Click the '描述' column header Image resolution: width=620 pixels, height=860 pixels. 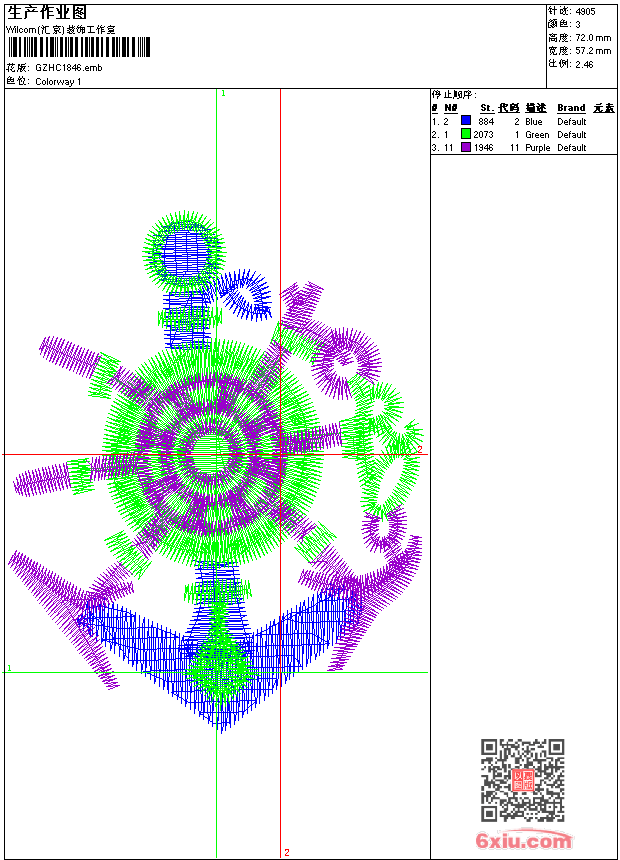536,108
